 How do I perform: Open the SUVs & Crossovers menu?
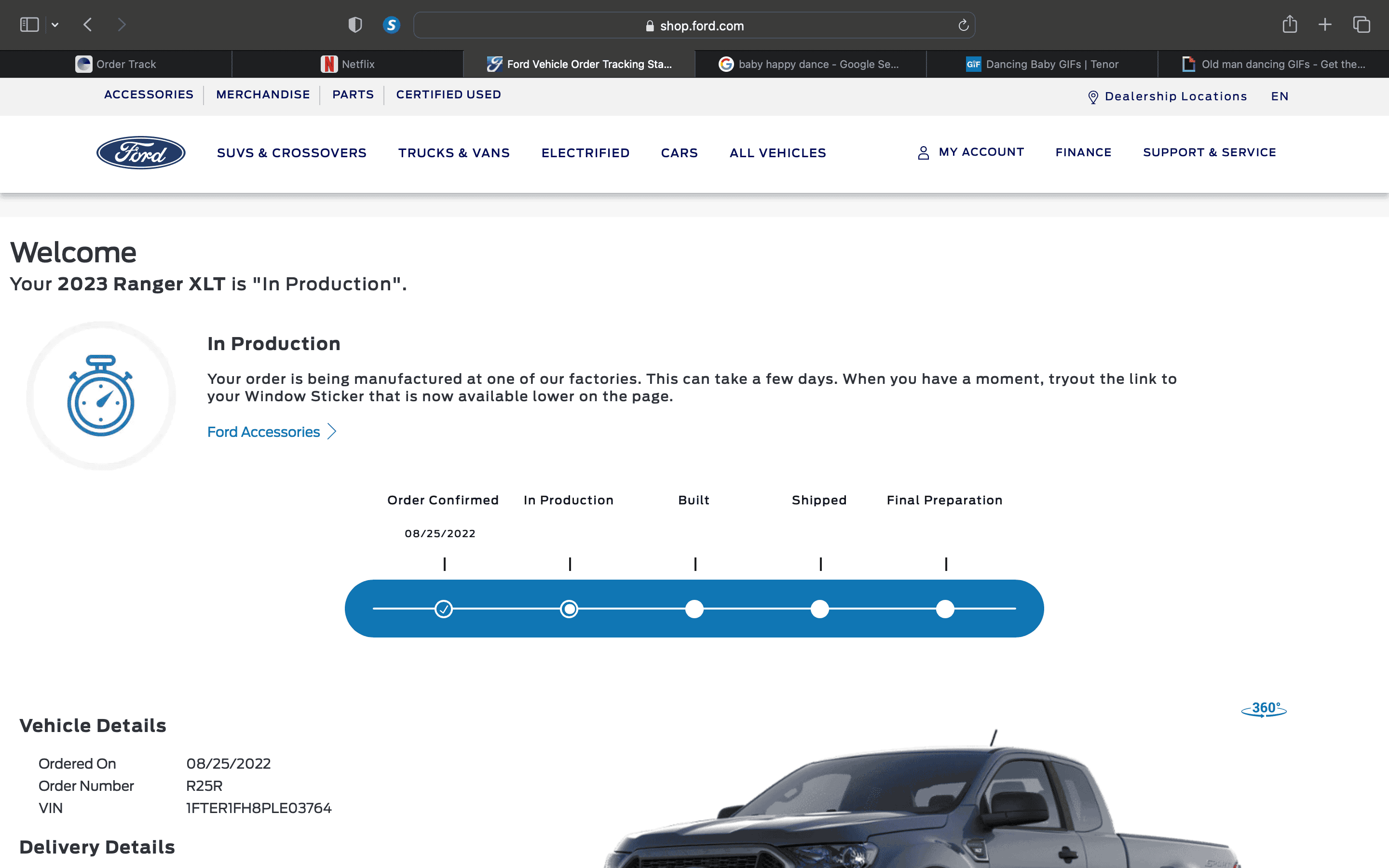click(292, 153)
